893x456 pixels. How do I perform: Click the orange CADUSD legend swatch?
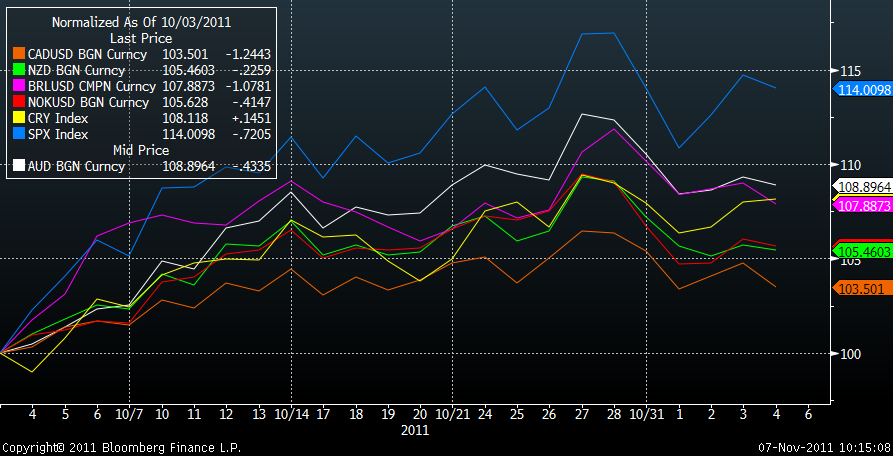18,55
